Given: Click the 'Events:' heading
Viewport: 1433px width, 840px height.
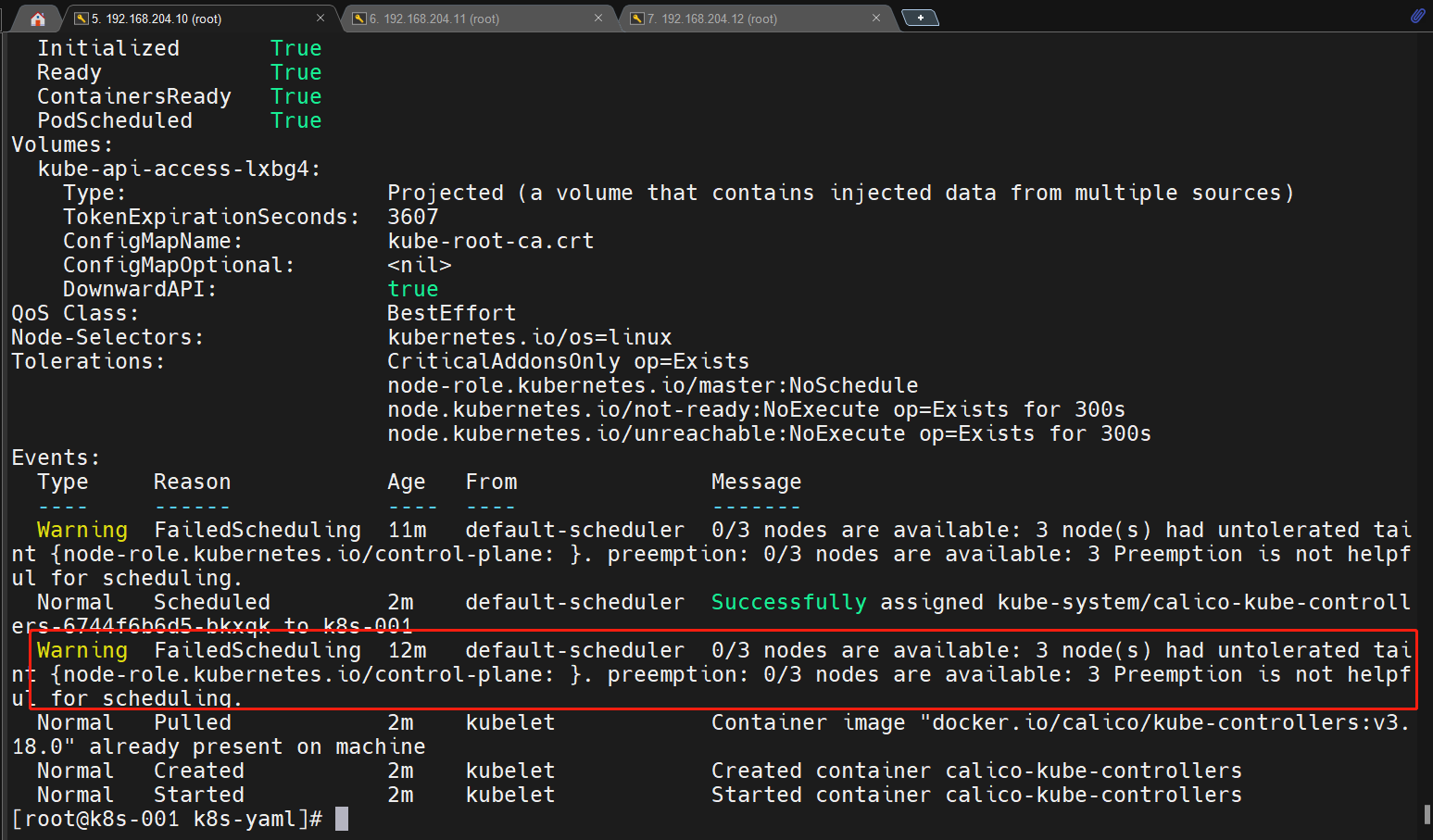Looking at the screenshot, I should coord(56,458).
